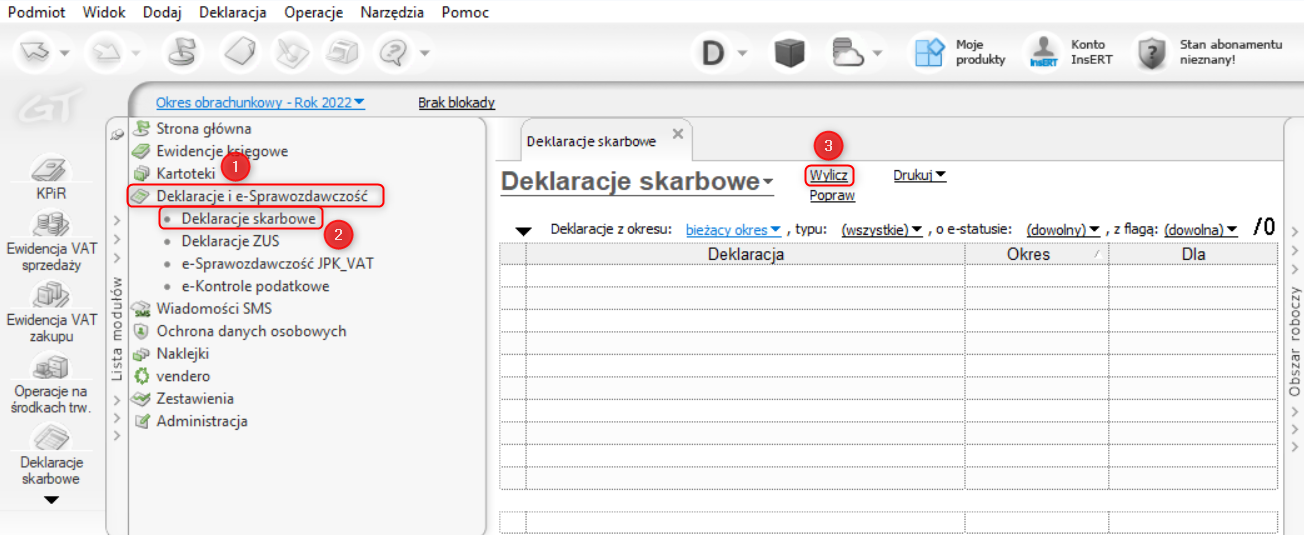
Task: Select Kartoteki in module tree
Action: click(x=186, y=173)
